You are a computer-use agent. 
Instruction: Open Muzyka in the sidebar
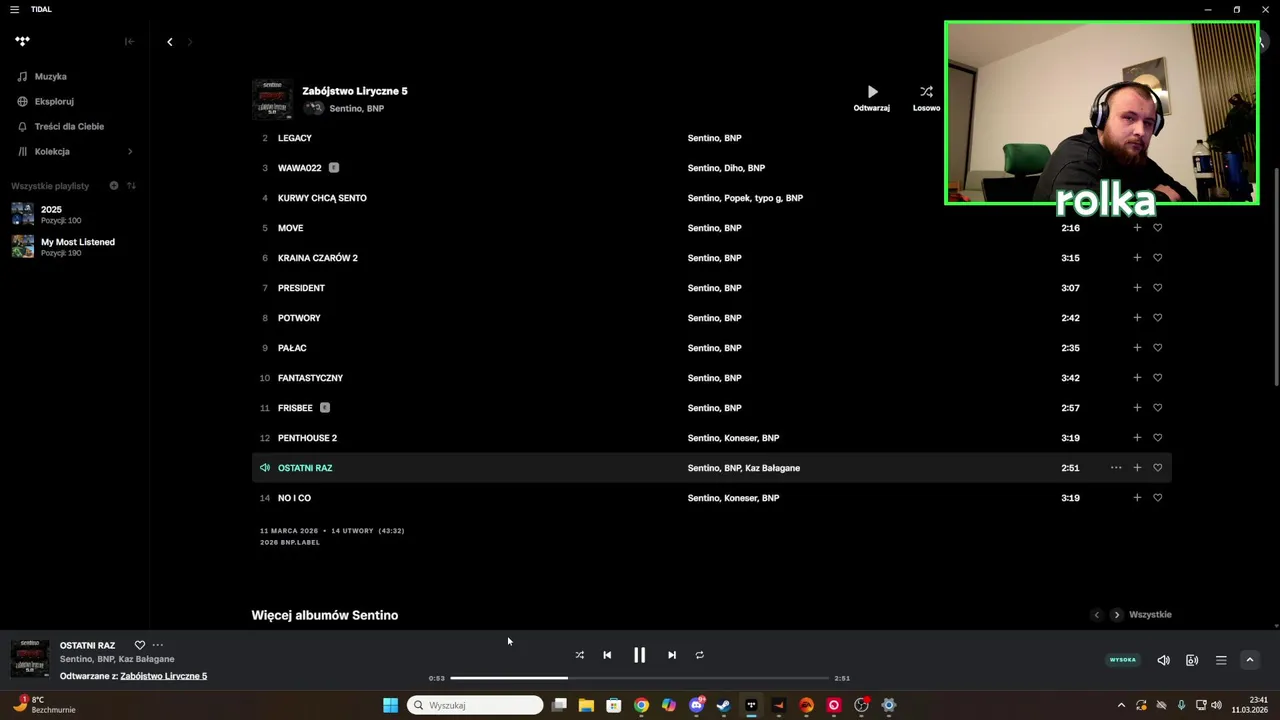tap(51, 76)
